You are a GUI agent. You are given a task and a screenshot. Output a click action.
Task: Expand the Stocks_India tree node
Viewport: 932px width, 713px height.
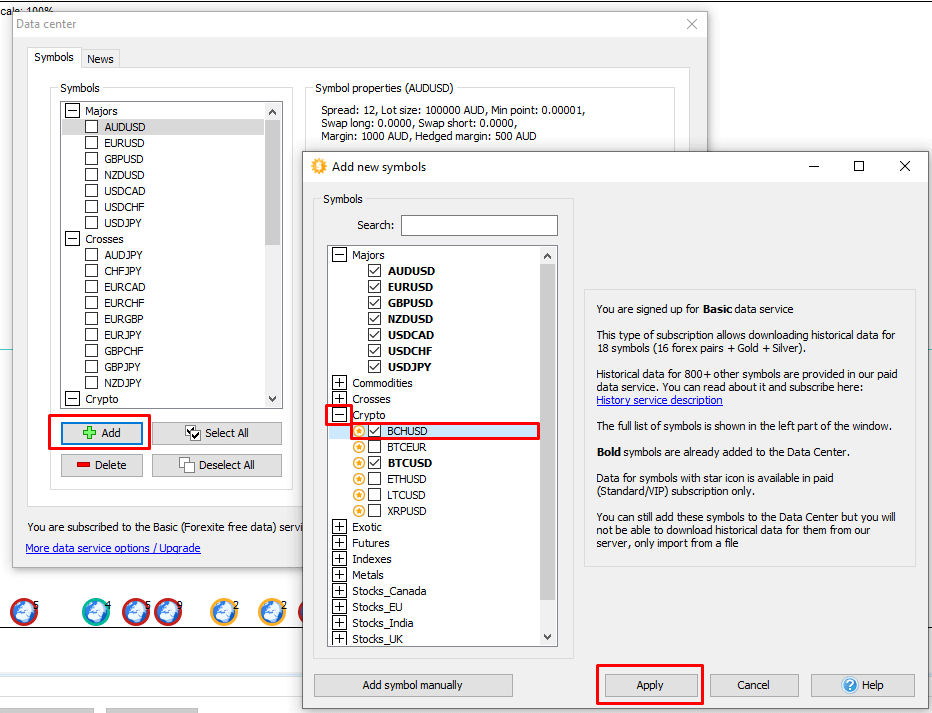(x=340, y=623)
